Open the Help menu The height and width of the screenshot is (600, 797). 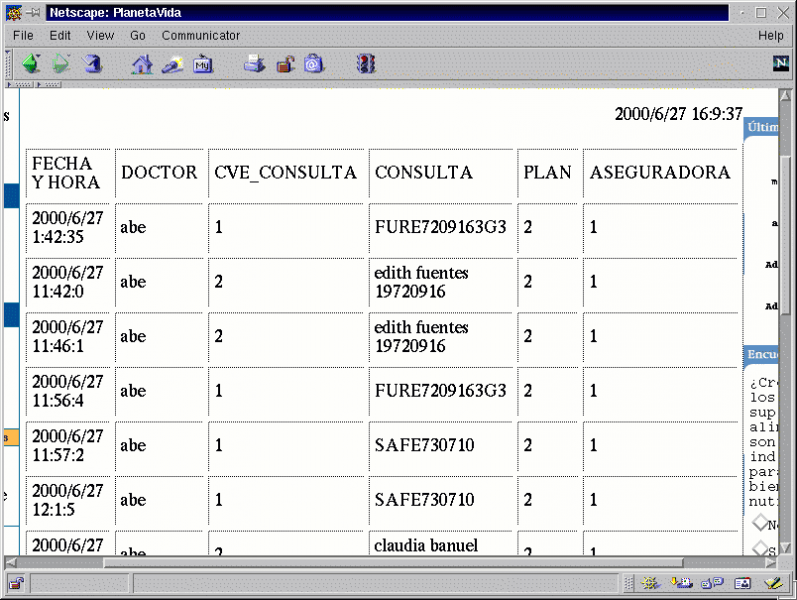coord(770,35)
